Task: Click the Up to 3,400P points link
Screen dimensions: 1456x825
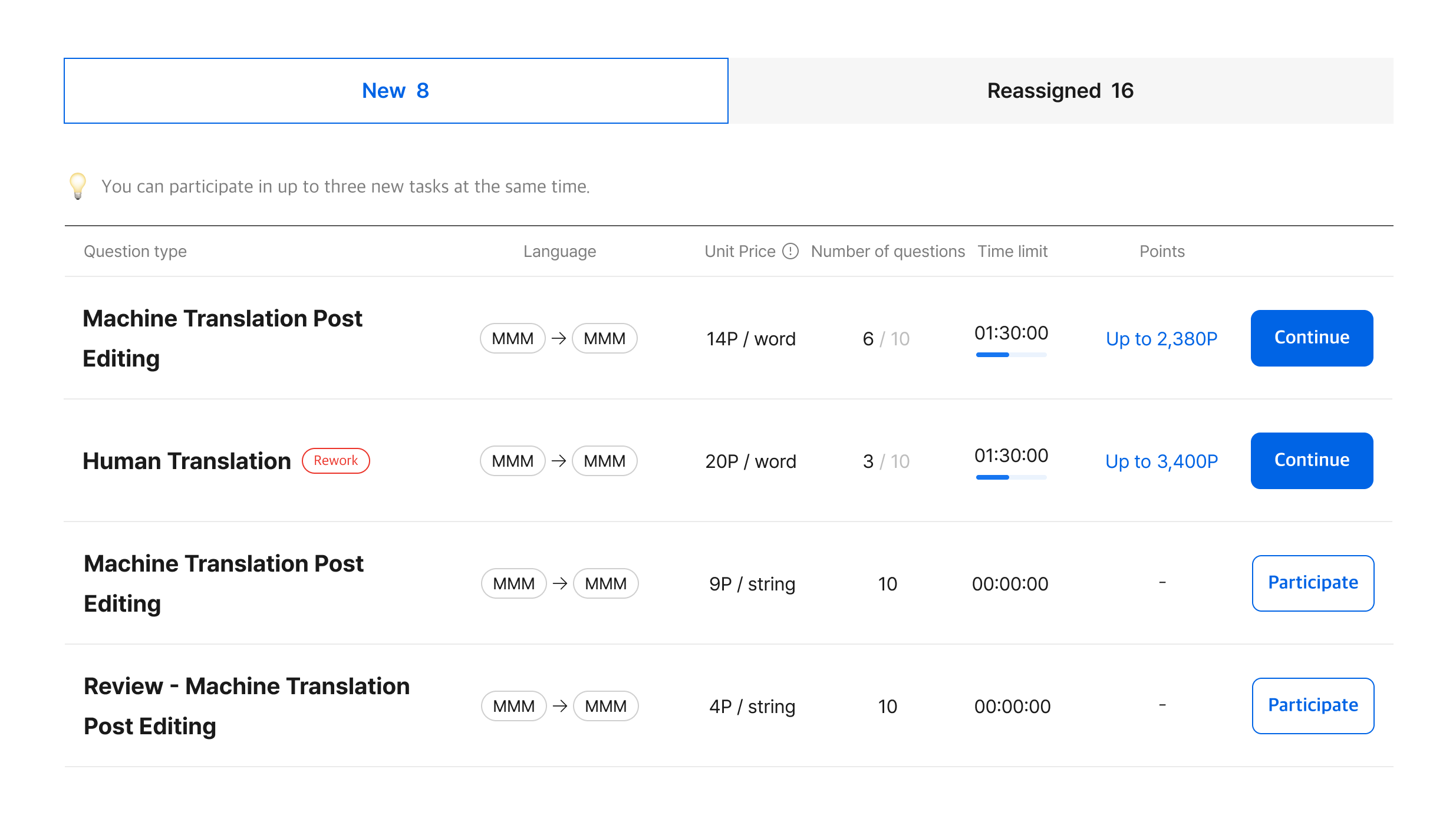Action: [x=1161, y=461]
